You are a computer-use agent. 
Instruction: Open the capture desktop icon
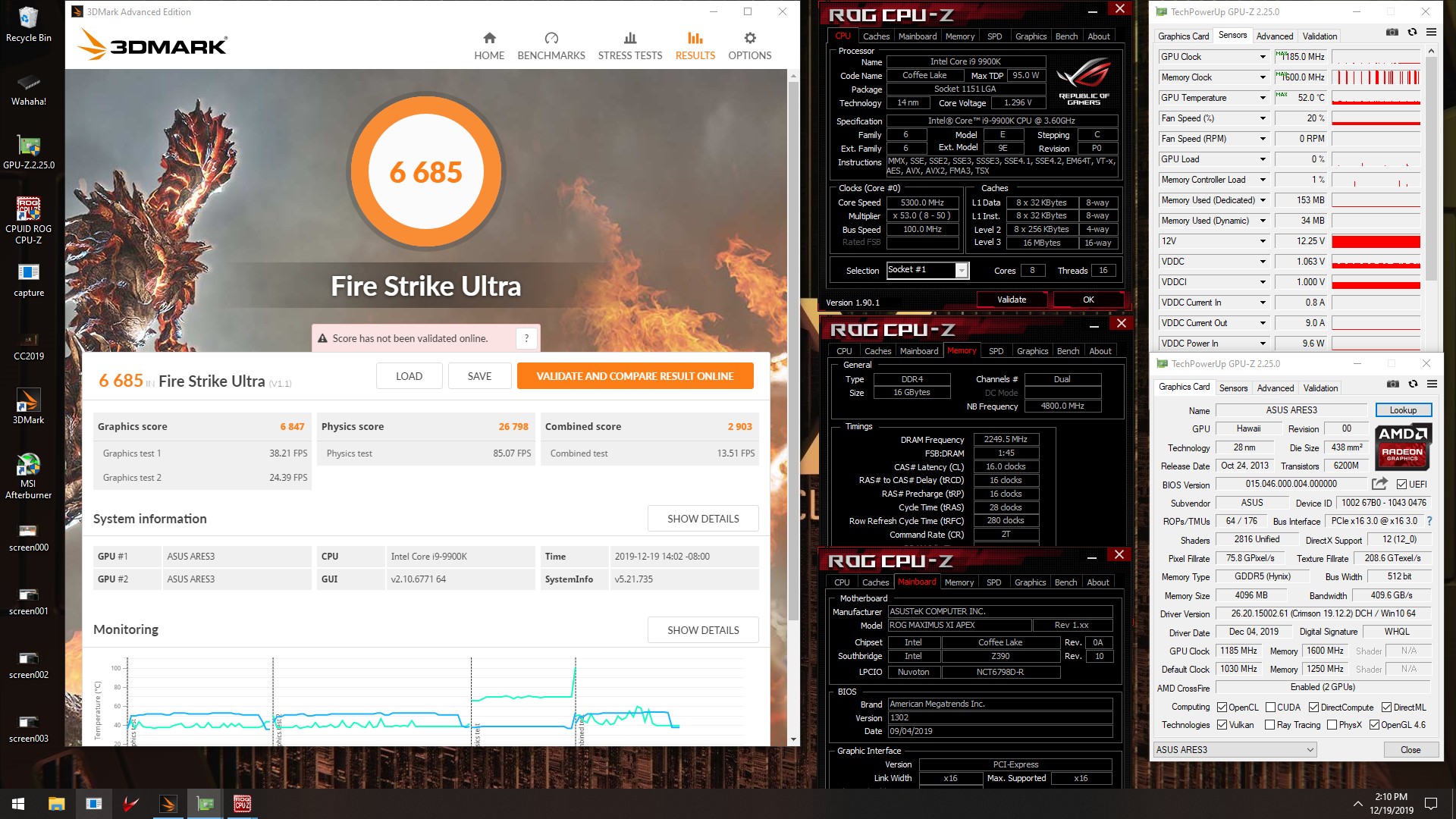(28, 280)
